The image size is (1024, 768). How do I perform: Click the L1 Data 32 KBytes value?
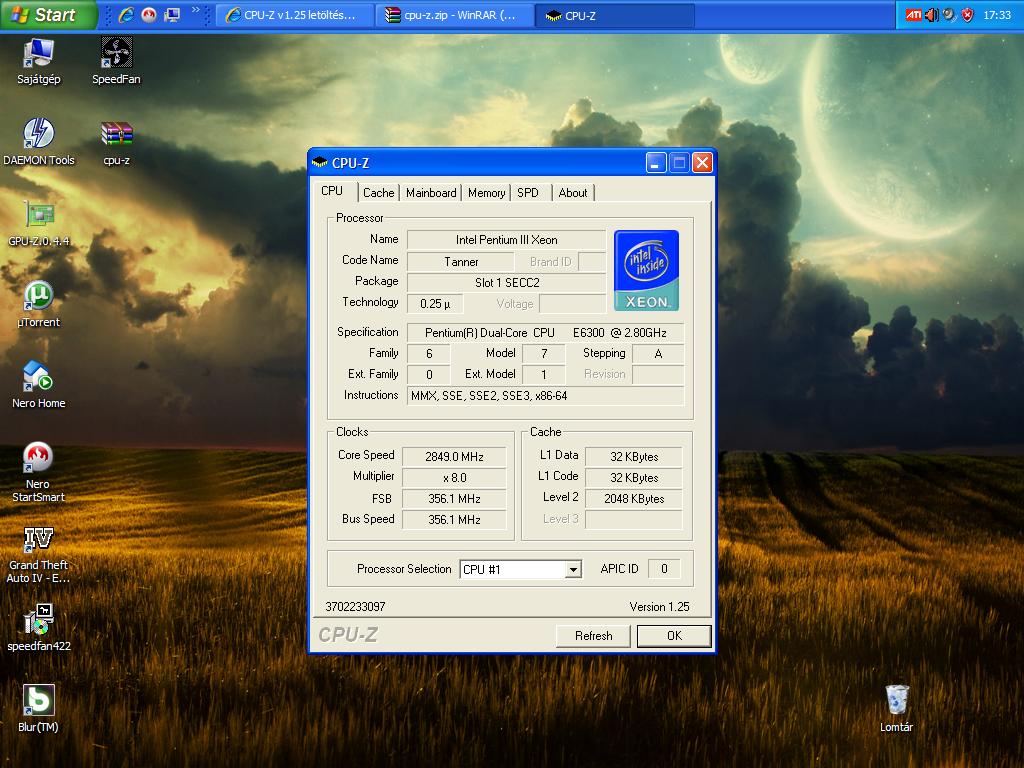point(634,456)
